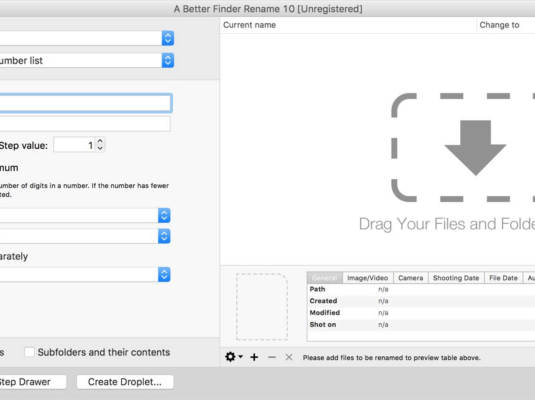Image resolution: width=535 pixels, height=400 pixels.
Task: Click the Create Droplet... button
Action: pos(125,382)
